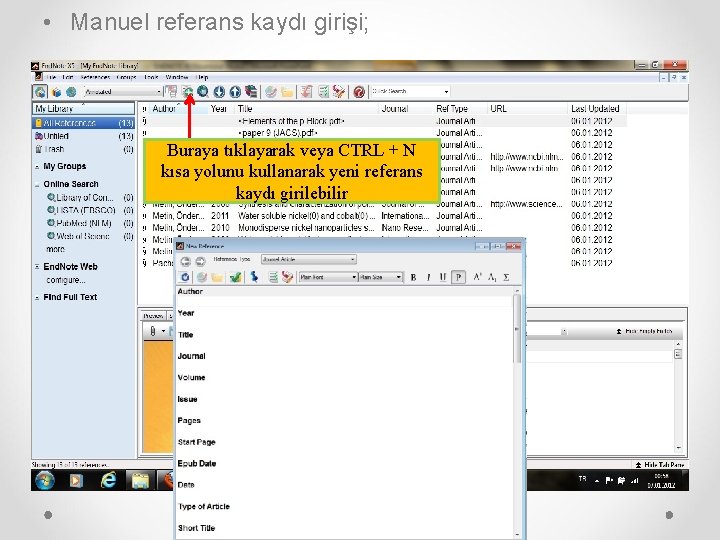
Task: Toggle Italic formatting in New Reference
Action: [428, 277]
